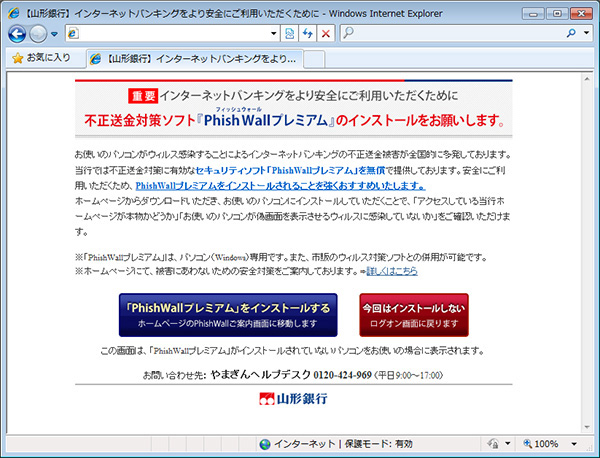The width and height of the screenshot is (600, 458).
Task: Click the page icon in address bar
Action: click(73, 34)
